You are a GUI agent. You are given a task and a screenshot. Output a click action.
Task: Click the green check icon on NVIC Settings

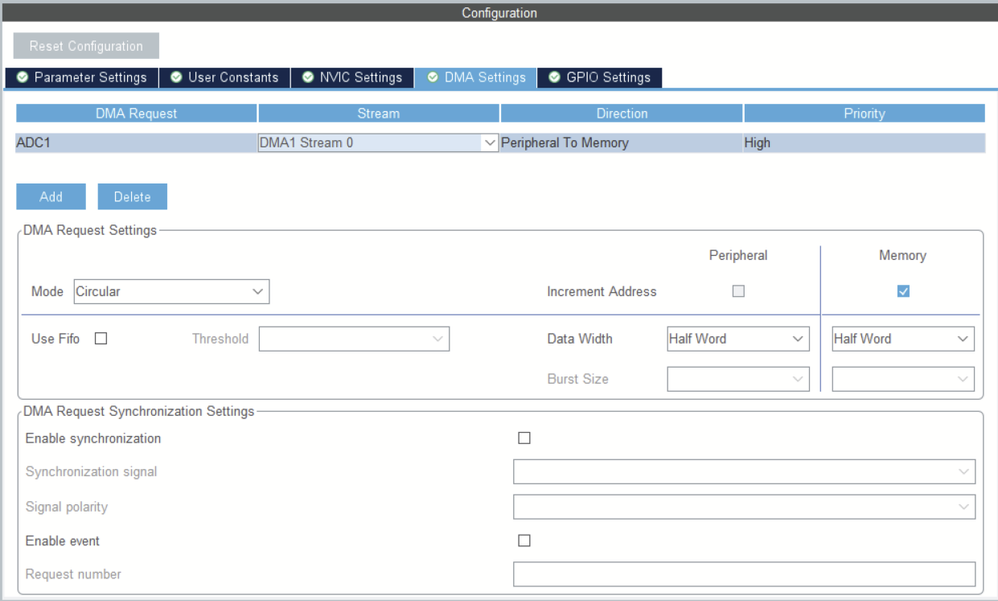tap(308, 77)
